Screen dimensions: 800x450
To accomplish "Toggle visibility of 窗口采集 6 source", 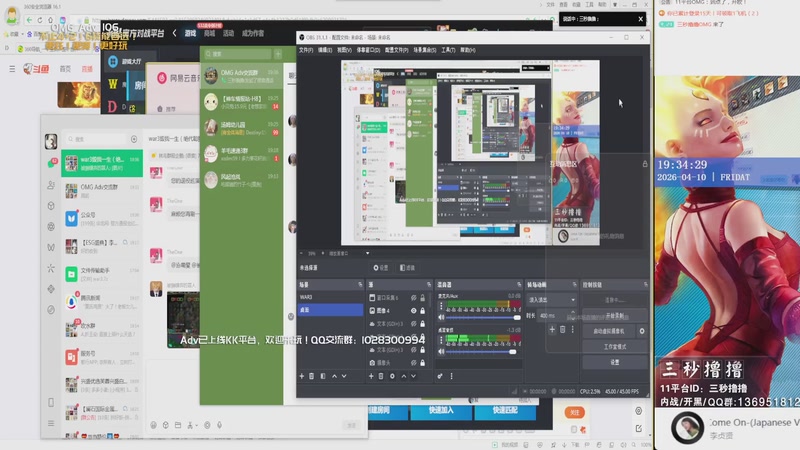I will (x=414, y=297).
